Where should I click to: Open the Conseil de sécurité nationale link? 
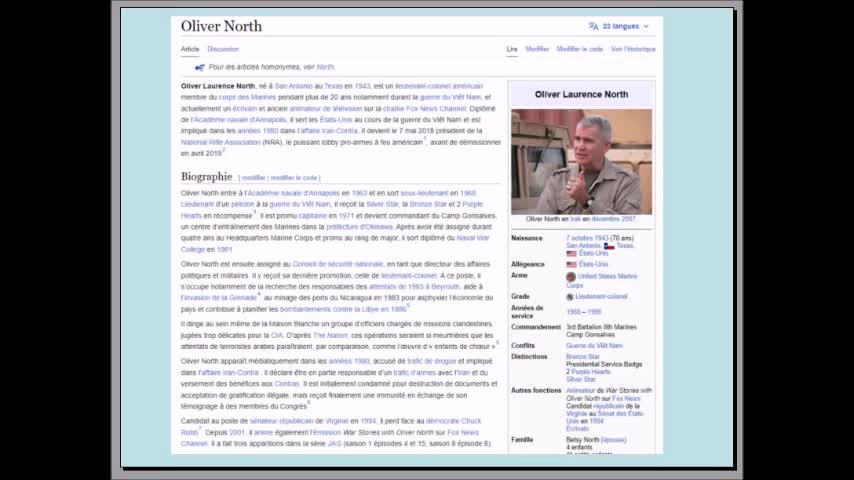pyautogui.click(x=338, y=264)
